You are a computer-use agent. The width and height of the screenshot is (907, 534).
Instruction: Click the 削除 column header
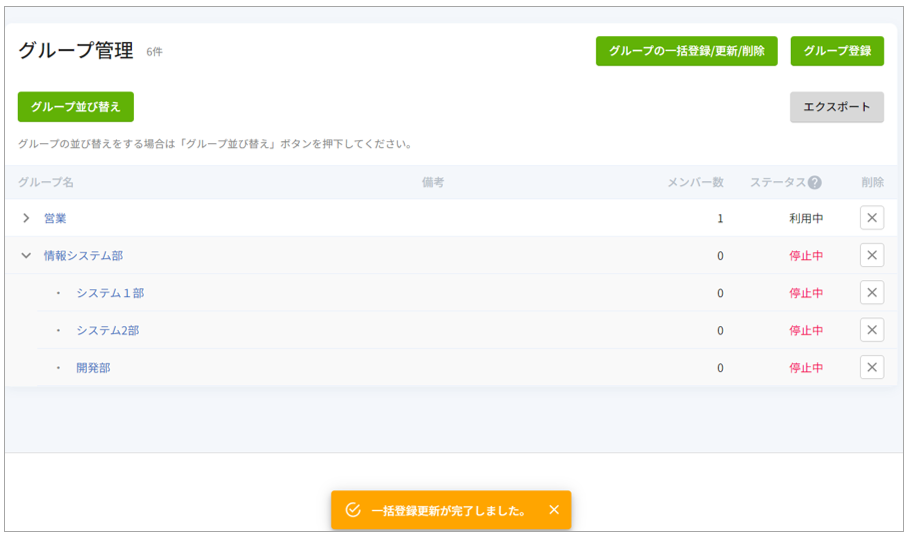click(872, 182)
